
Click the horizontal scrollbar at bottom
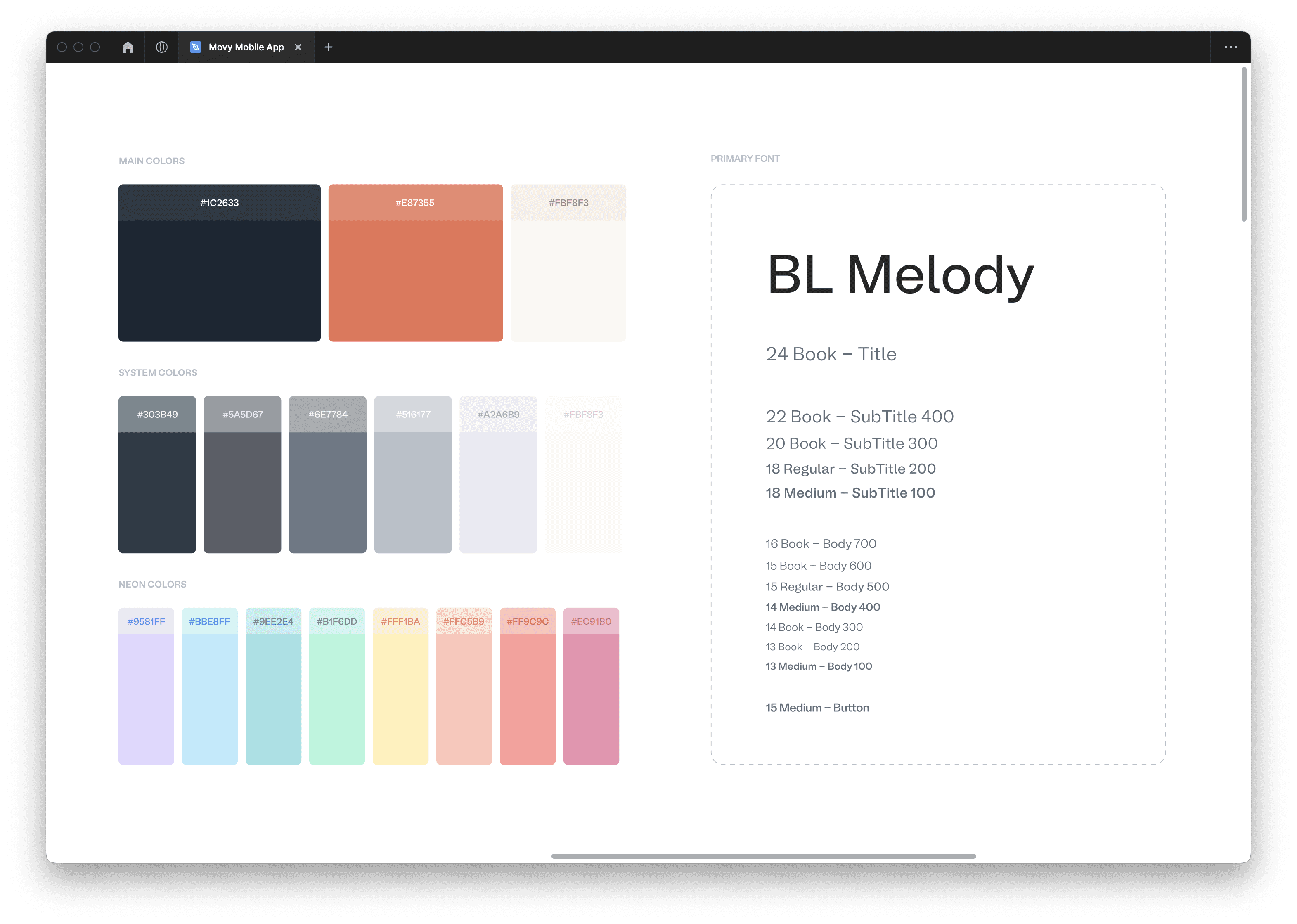pyautogui.click(x=763, y=856)
